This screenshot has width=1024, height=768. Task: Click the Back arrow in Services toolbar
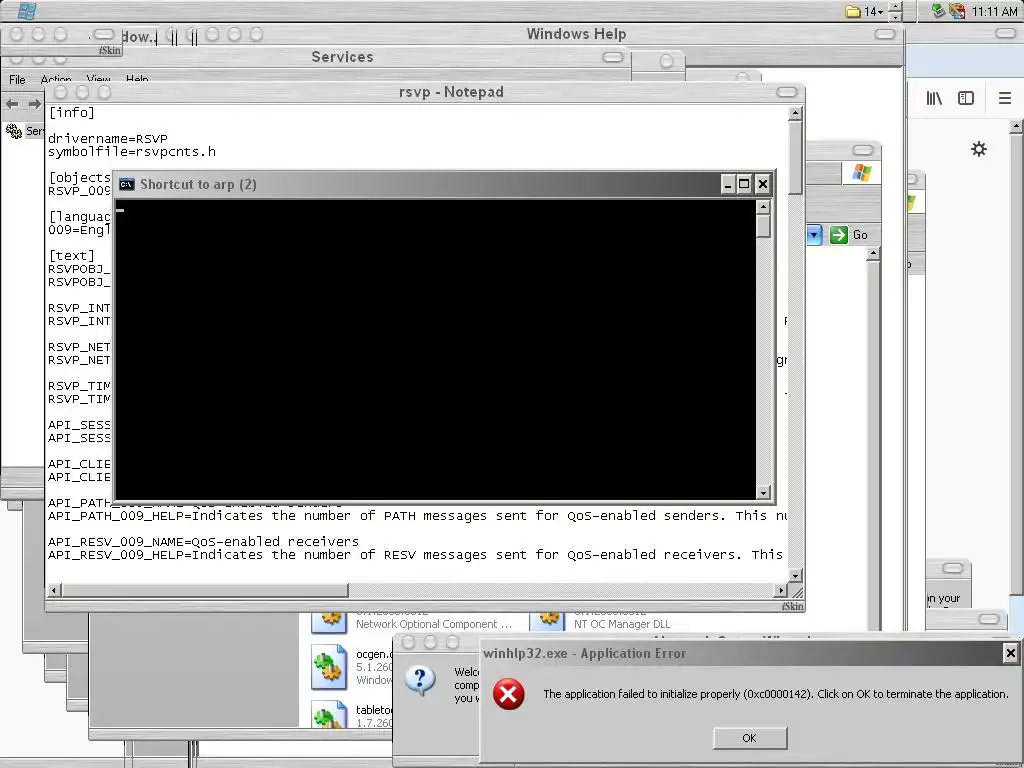coord(12,103)
